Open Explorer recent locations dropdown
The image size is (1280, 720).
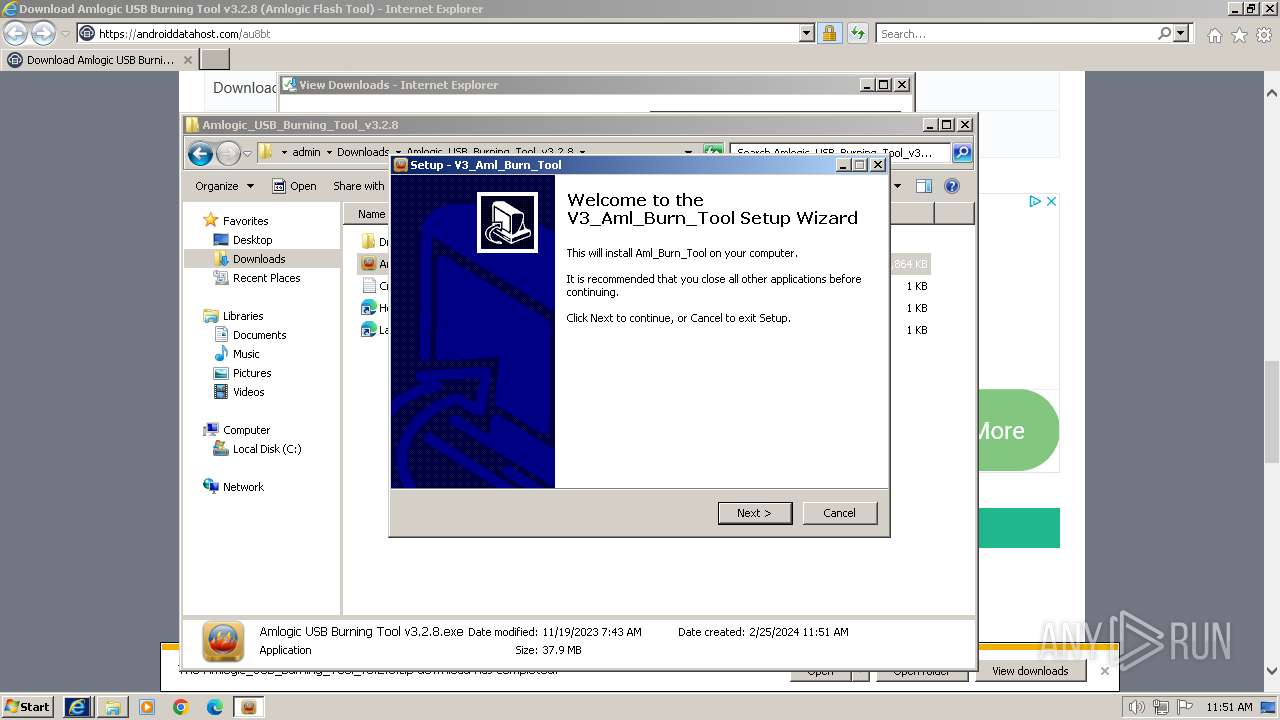pos(248,153)
